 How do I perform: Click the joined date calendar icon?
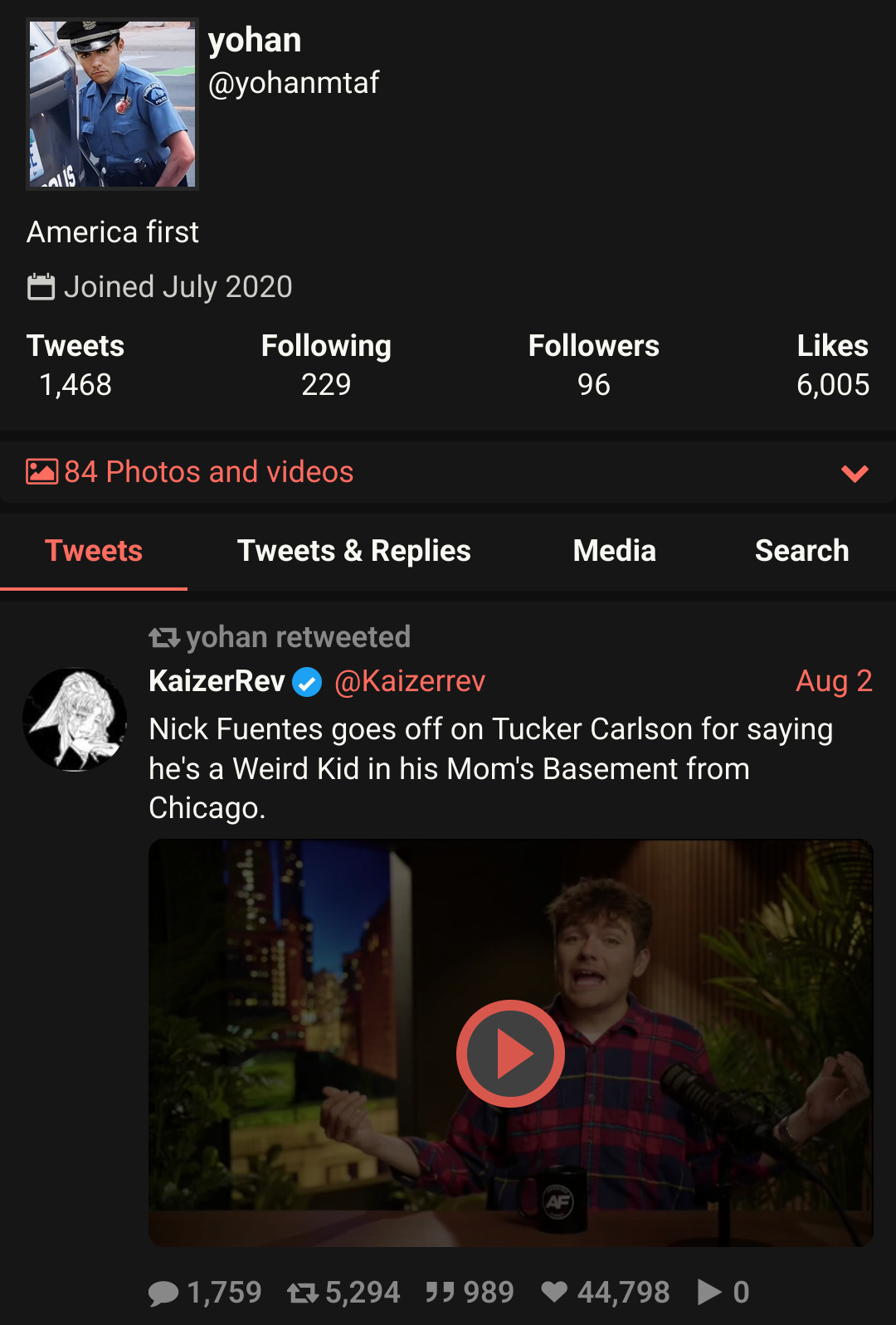(41, 287)
